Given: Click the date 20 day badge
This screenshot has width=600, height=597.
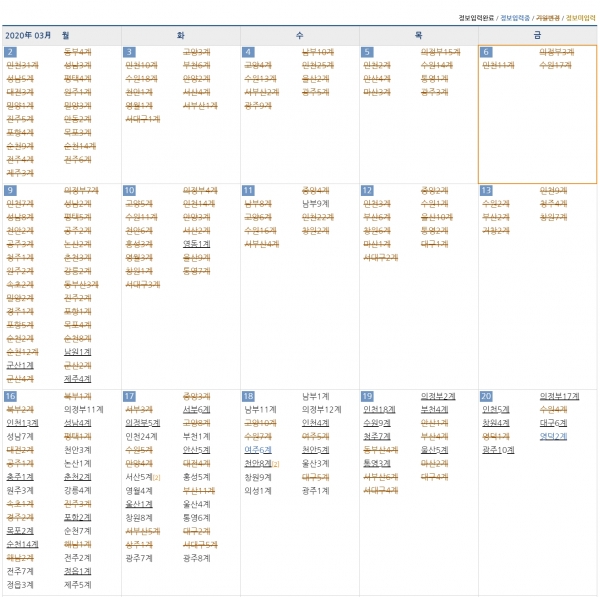Looking at the screenshot, I should 487,397.
